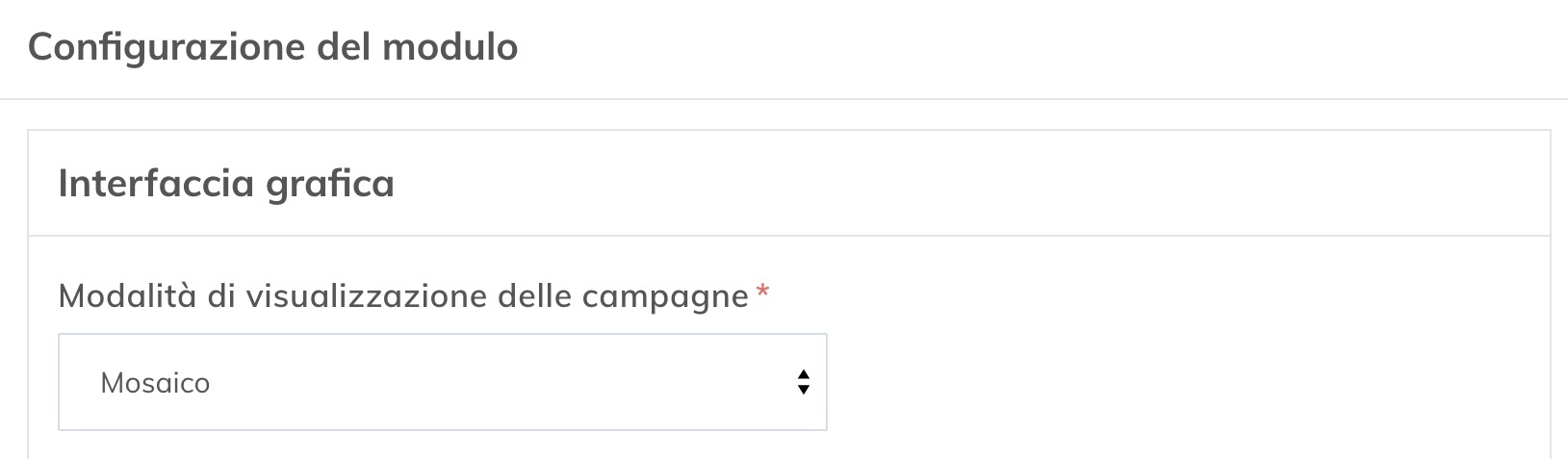The height and width of the screenshot is (459, 1568).
Task: Click the word "Interfaccia" in the section header
Action: coord(155,183)
